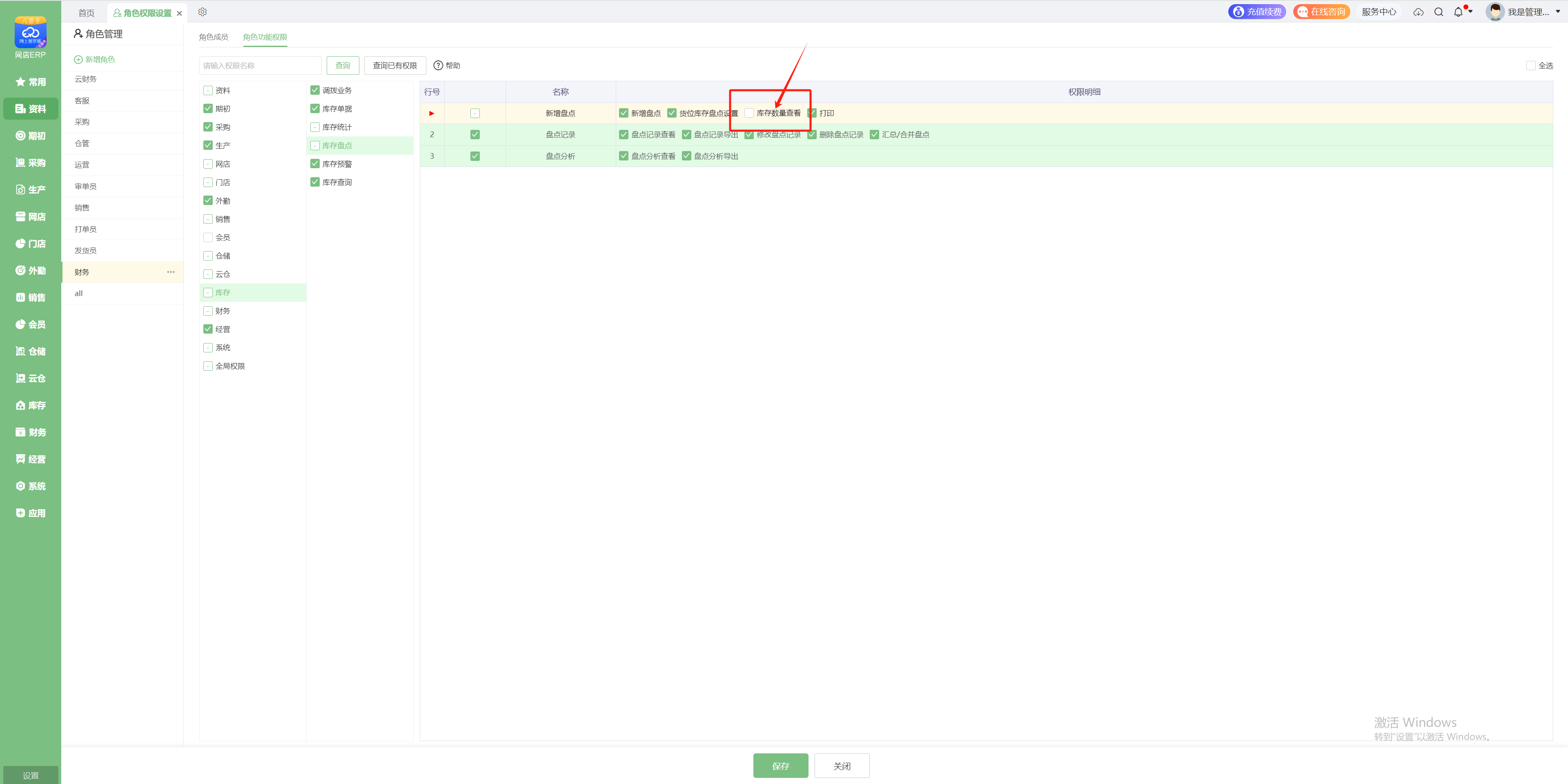Open the 经营 sidebar module
Screen dimensions: 1568x784
point(31,459)
